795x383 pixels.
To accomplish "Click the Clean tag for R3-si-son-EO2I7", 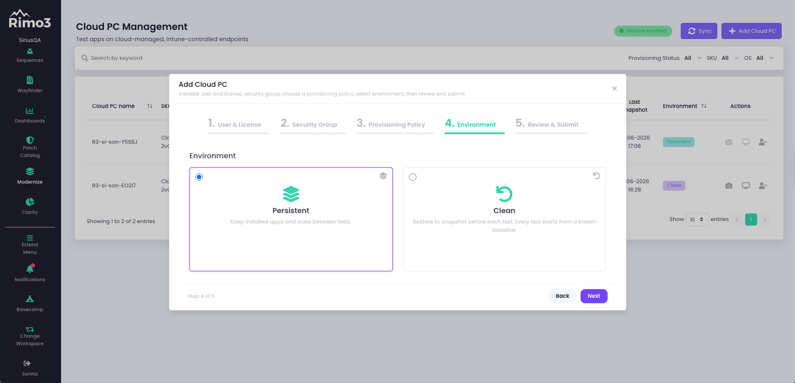I will coord(674,186).
